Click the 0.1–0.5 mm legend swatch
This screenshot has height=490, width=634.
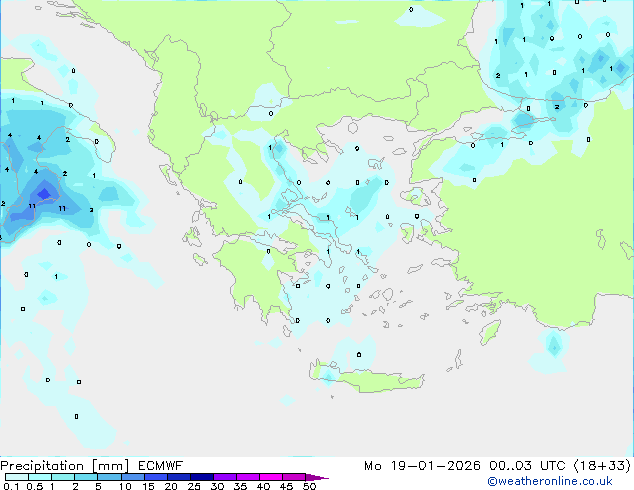17,477
